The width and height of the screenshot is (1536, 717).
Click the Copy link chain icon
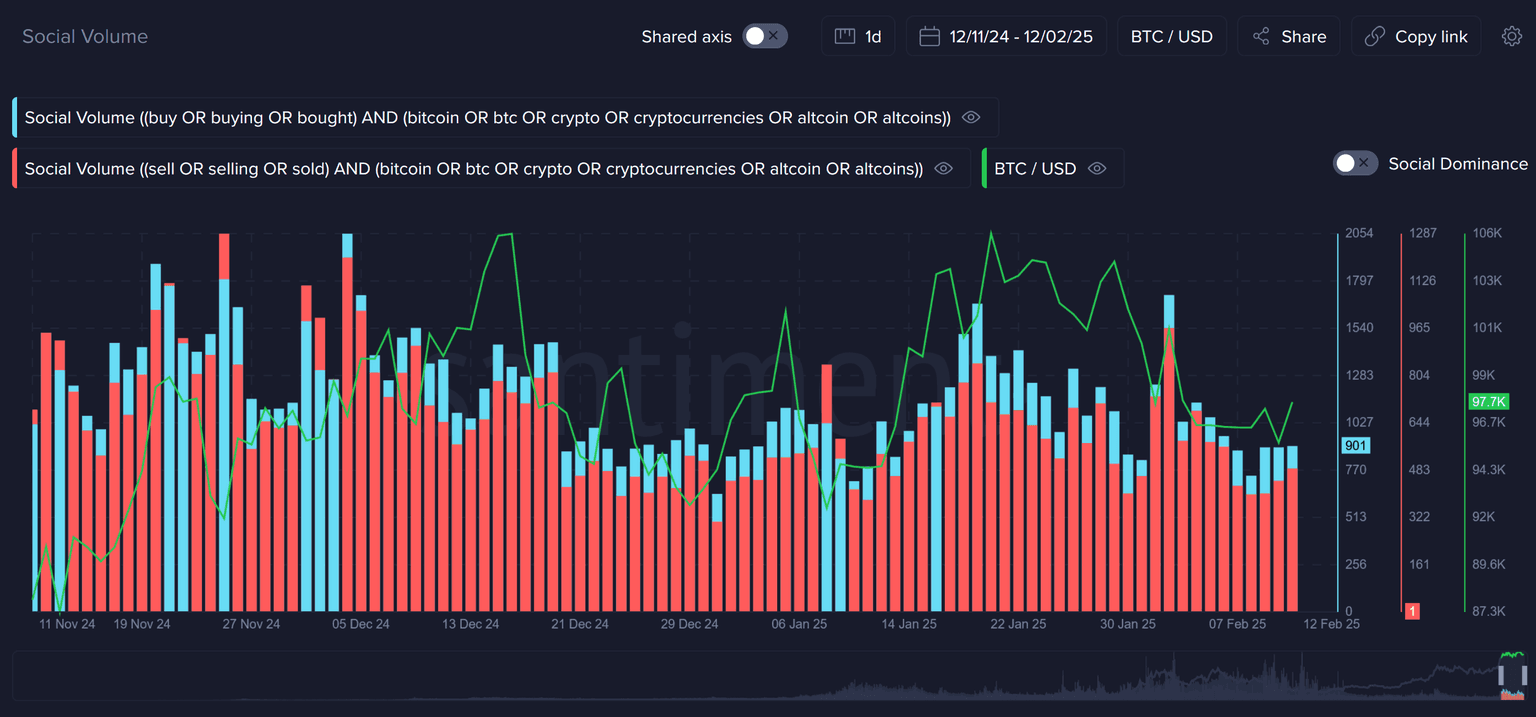(1375, 36)
